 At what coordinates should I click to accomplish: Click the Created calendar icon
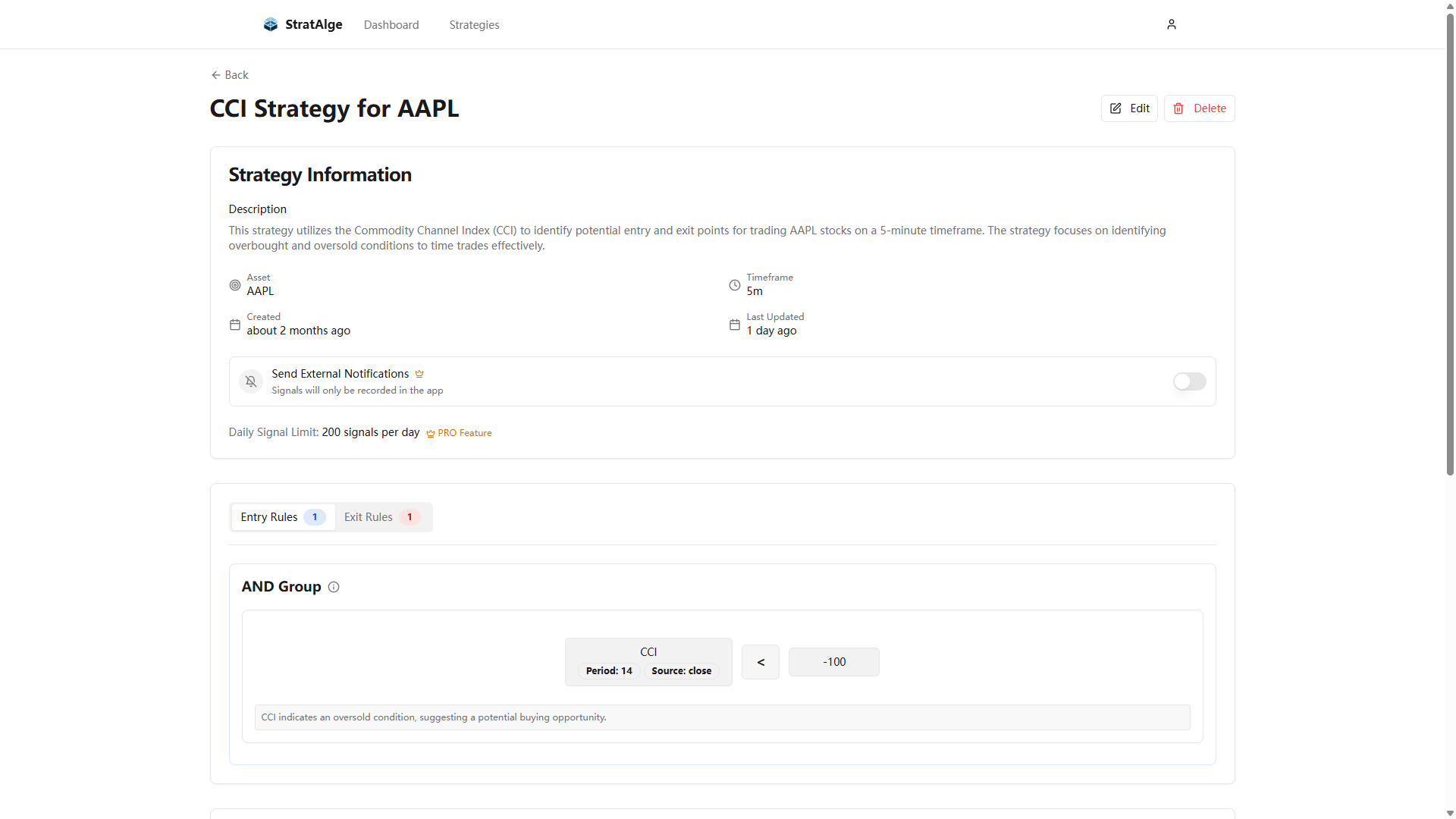(235, 325)
